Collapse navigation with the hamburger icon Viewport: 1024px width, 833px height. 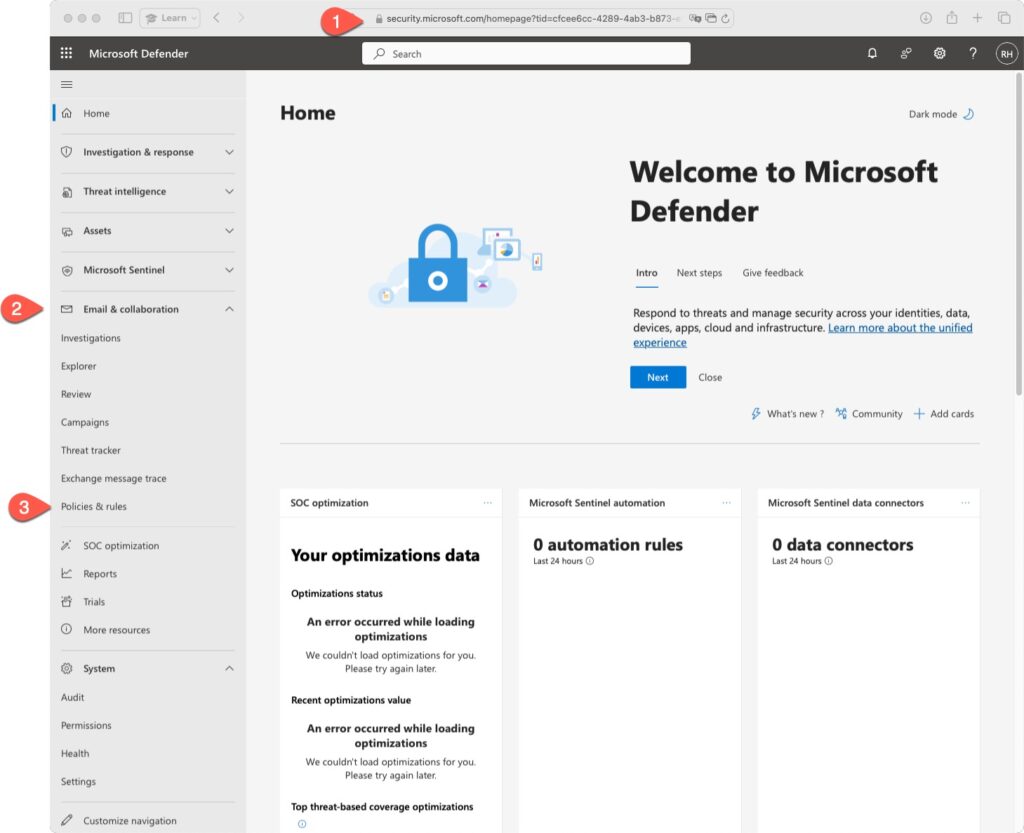67,85
